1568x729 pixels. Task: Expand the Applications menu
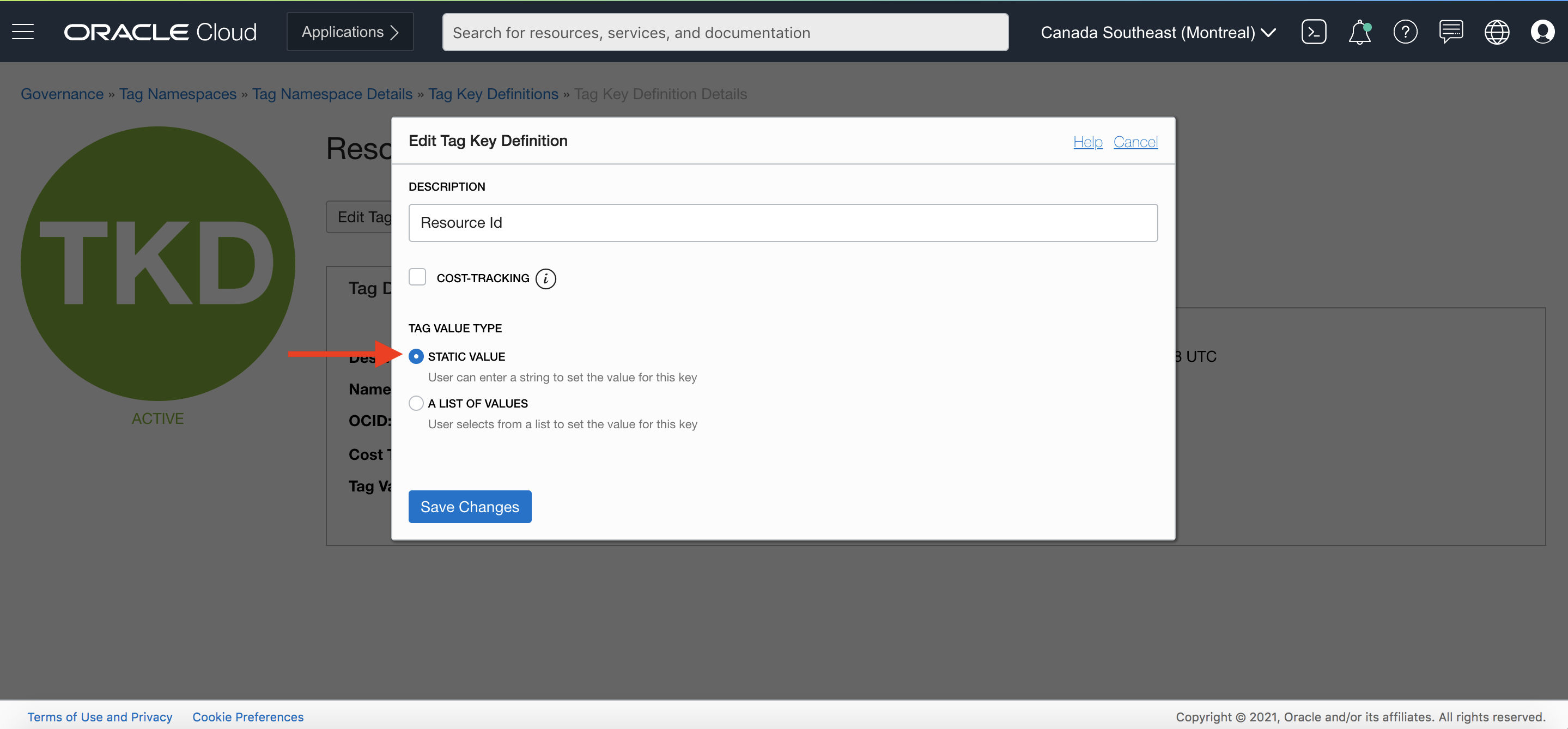[350, 32]
